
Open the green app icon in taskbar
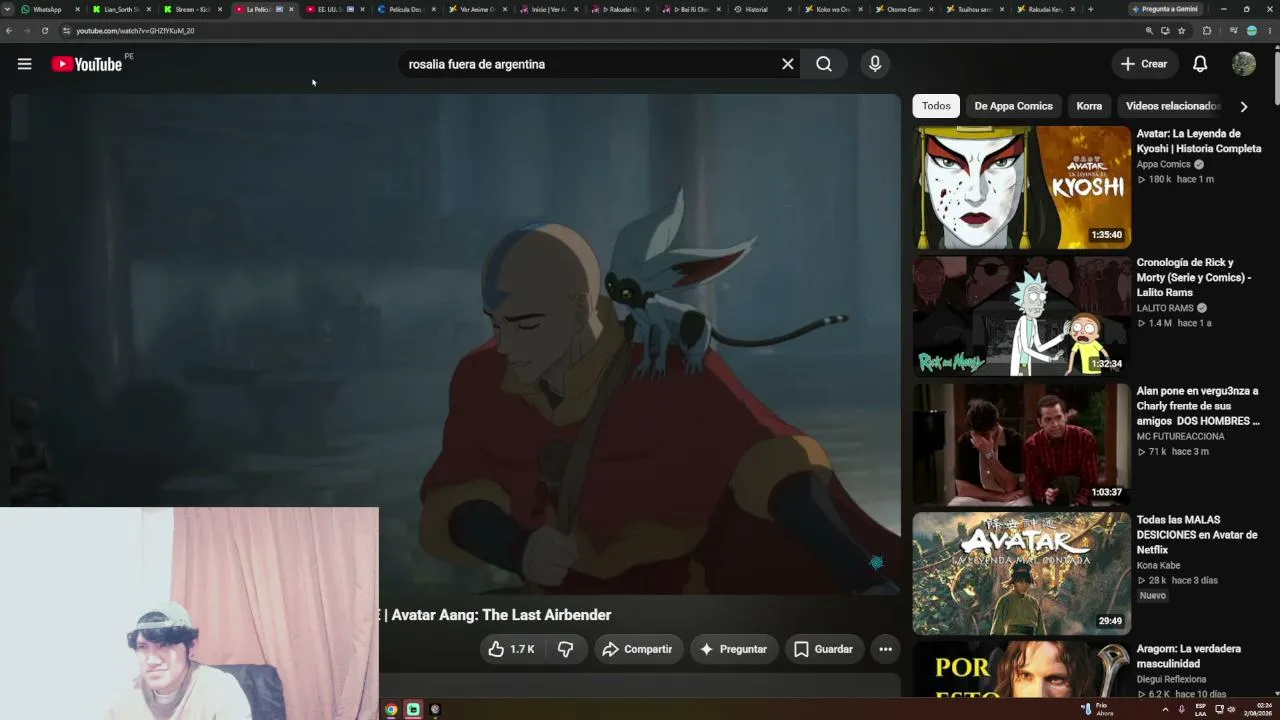pyautogui.click(x=413, y=709)
